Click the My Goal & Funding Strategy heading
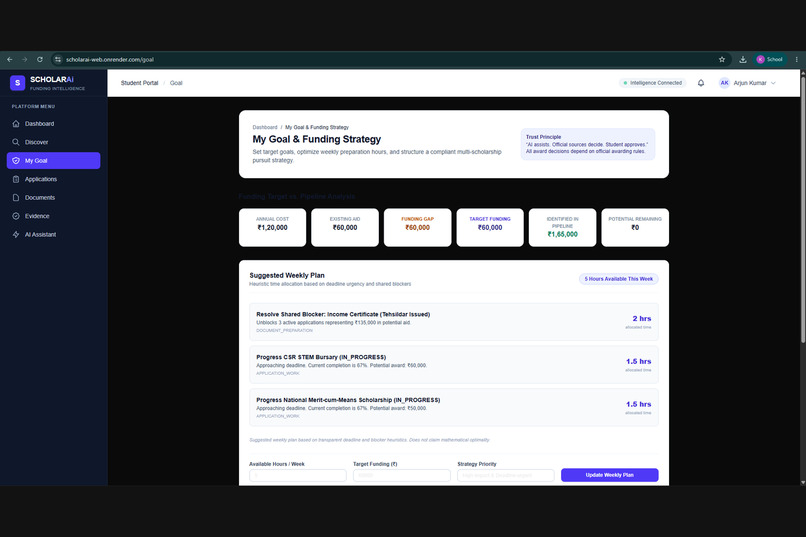The width and height of the screenshot is (806, 537). (x=317, y=139)
